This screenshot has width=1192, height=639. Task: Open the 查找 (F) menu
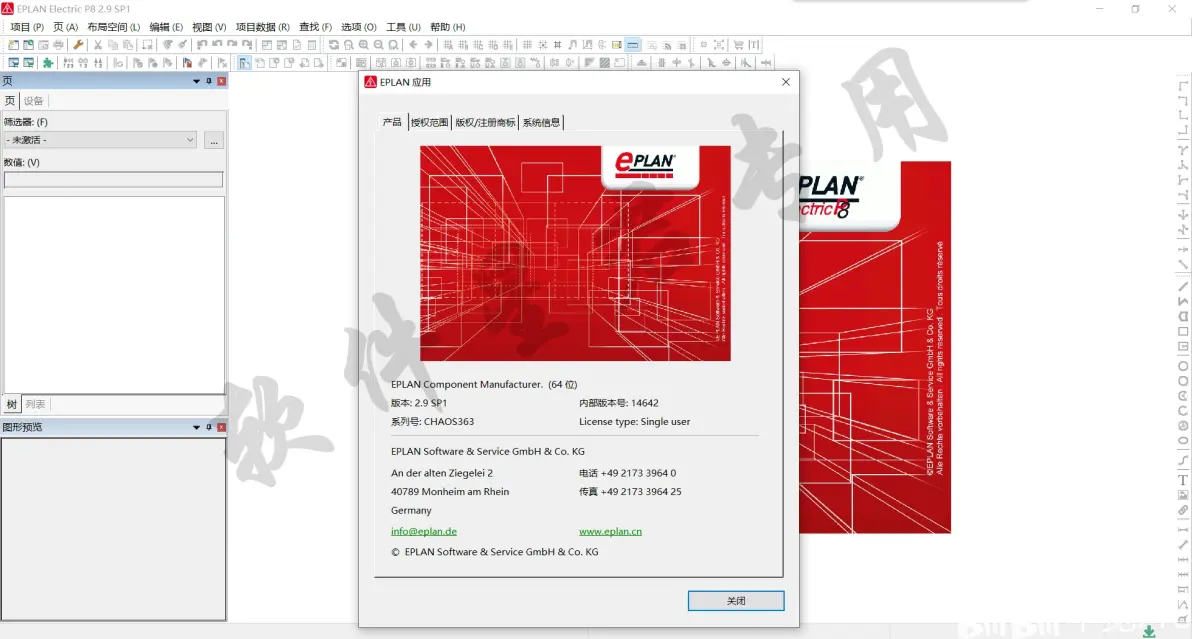[315, 27]
